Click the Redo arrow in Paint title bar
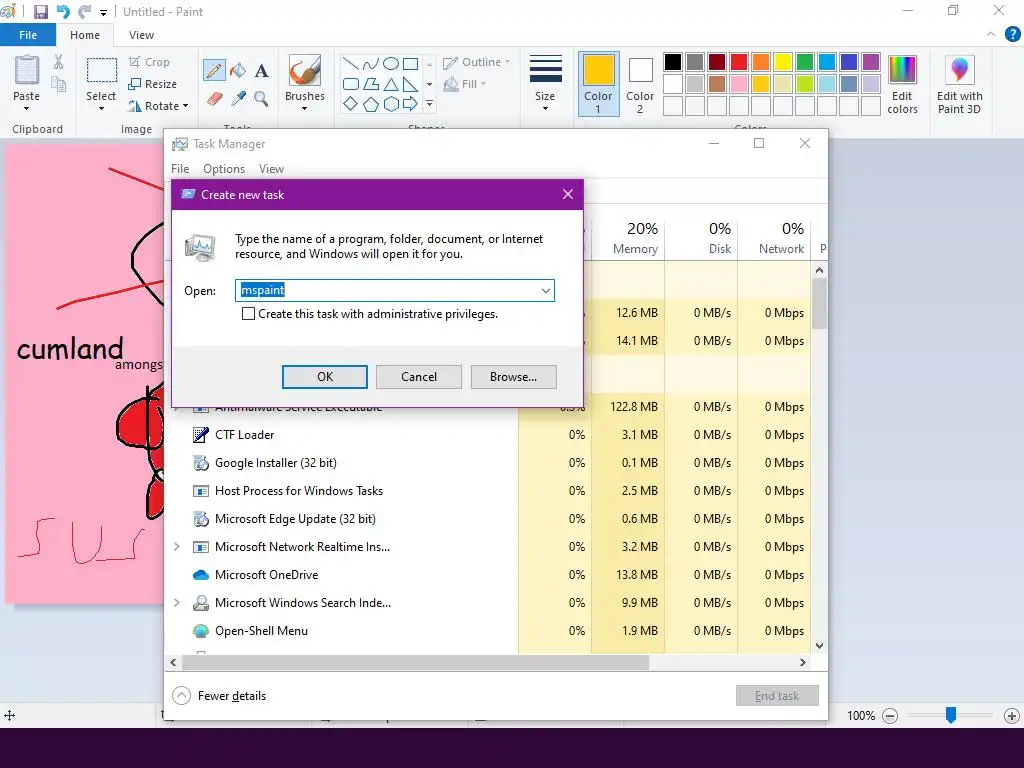 pyautogui.click(x=85, y=12)
